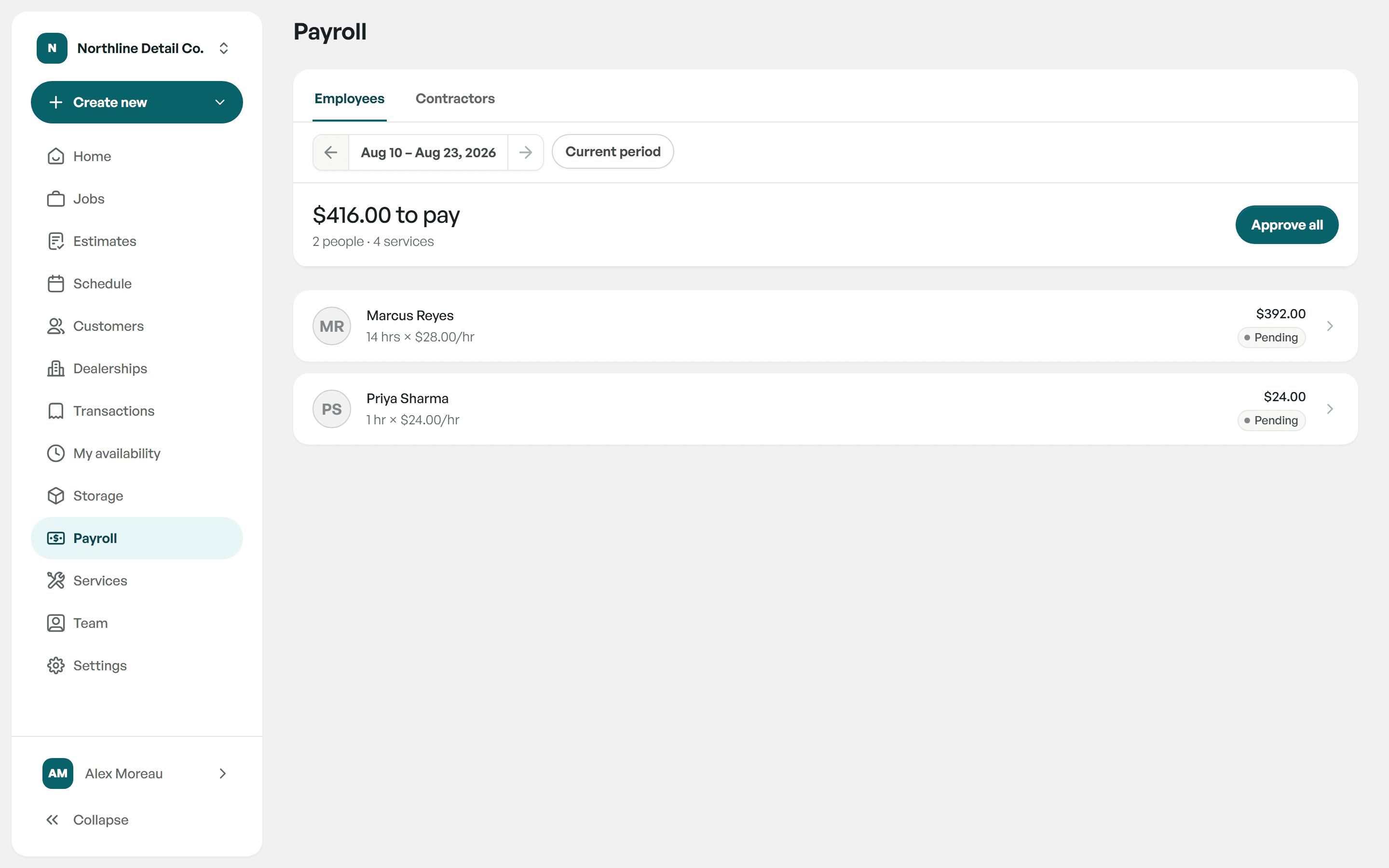The width and height of the screenshot is (1389, 868).
Task: Open Estimates page link
Action: [137, 241]
